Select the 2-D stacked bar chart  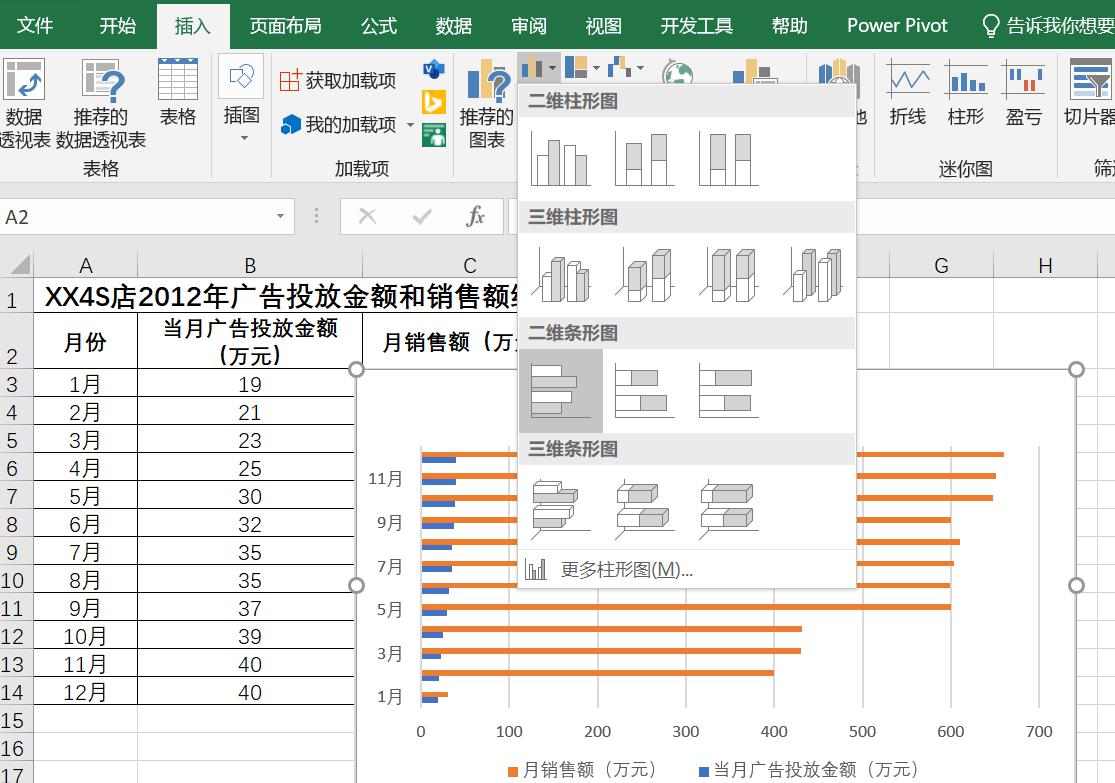tap(644, 390)
